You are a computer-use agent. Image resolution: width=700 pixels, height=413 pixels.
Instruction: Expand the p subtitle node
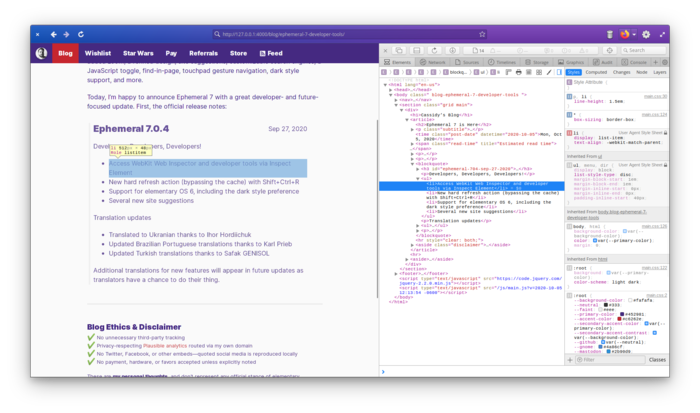(412, 129)
